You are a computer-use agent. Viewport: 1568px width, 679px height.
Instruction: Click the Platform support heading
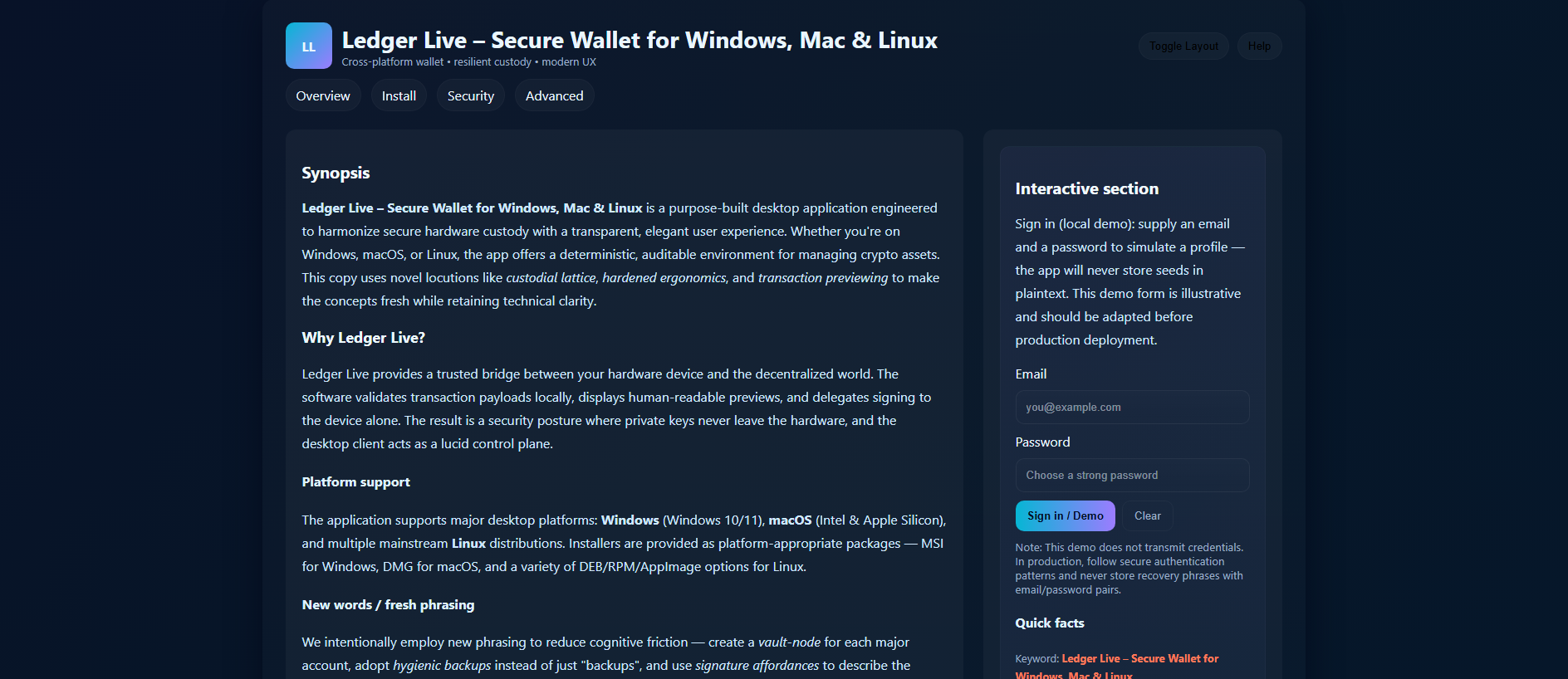click(356, 481)
